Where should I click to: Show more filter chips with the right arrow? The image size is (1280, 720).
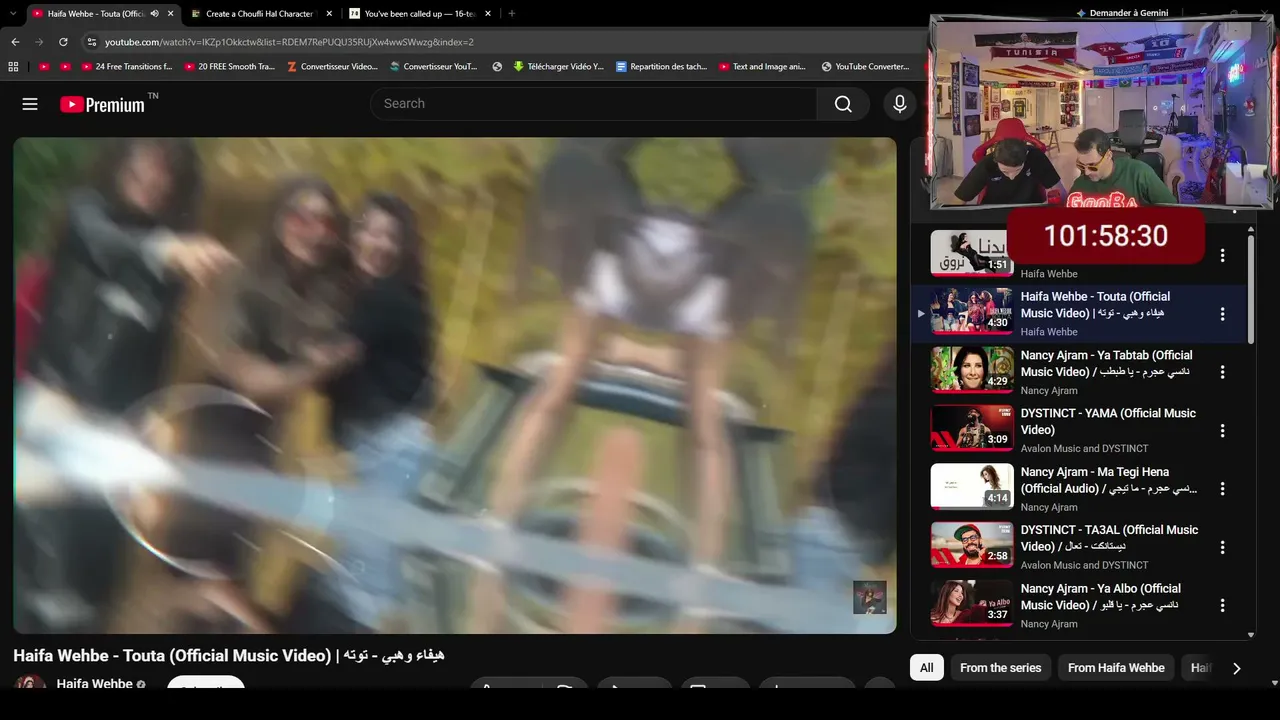point(1237,668)
